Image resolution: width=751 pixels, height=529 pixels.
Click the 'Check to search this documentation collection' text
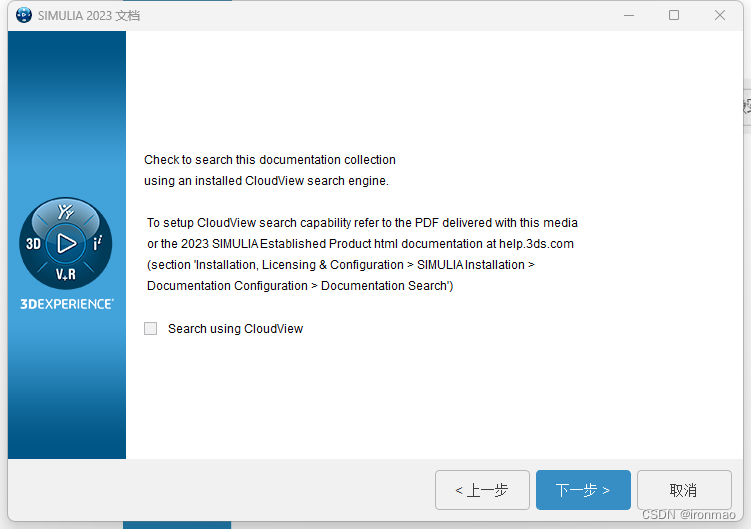coord(270,160)
